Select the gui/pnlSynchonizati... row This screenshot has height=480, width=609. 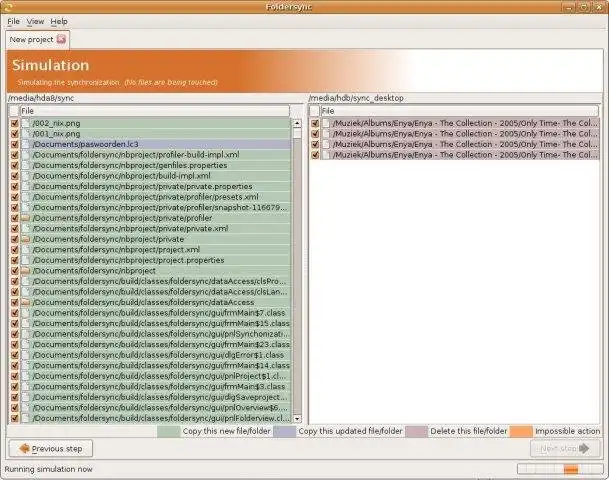click(151, 334)
